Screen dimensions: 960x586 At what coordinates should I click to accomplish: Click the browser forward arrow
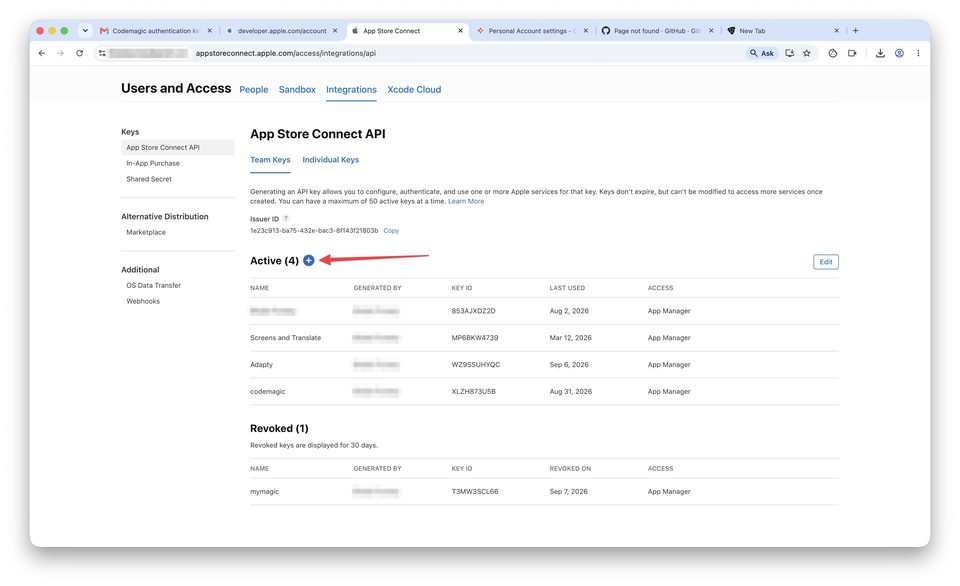tap(60, 53)
